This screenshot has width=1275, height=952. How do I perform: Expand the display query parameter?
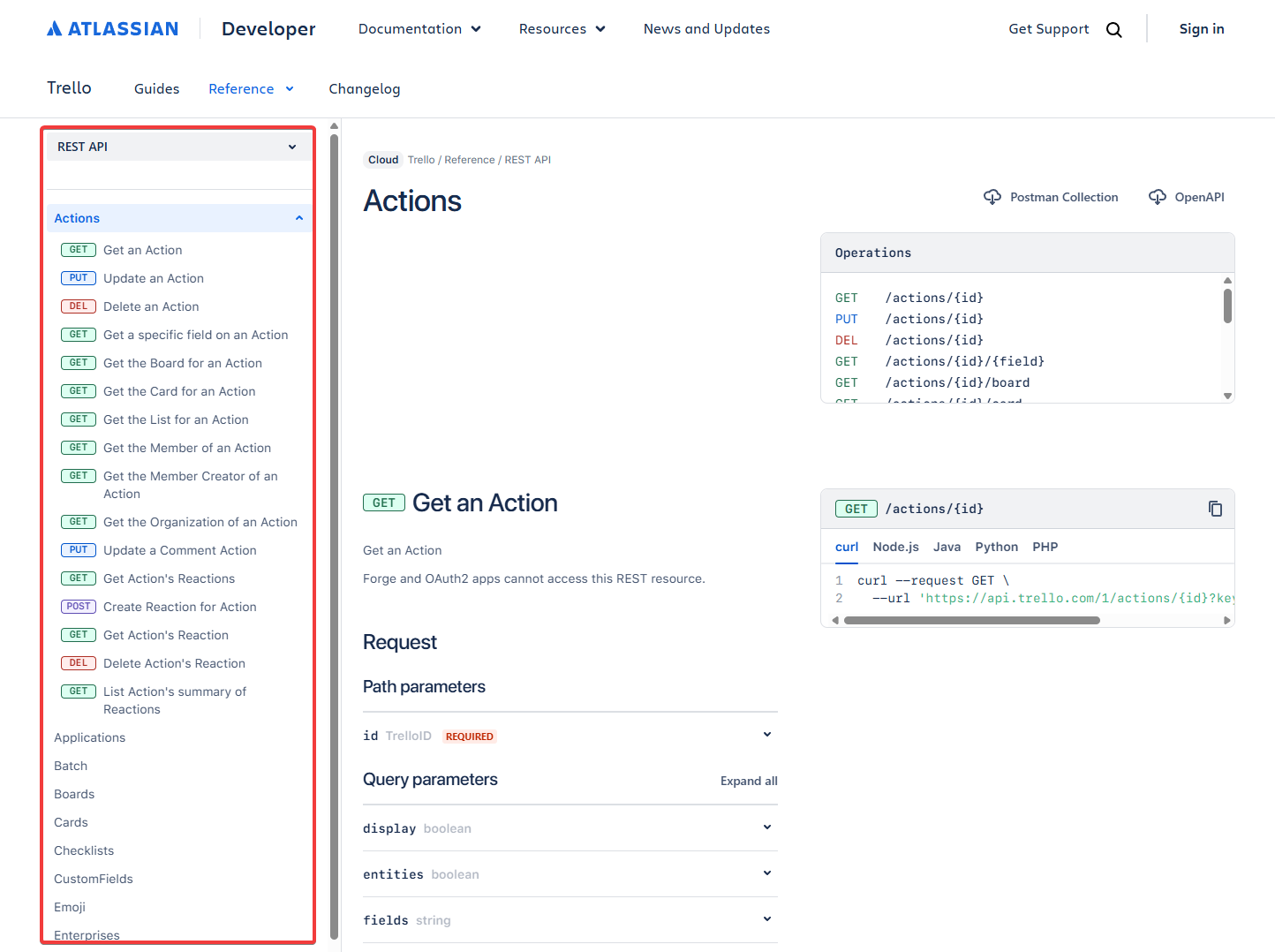[766, 827]
